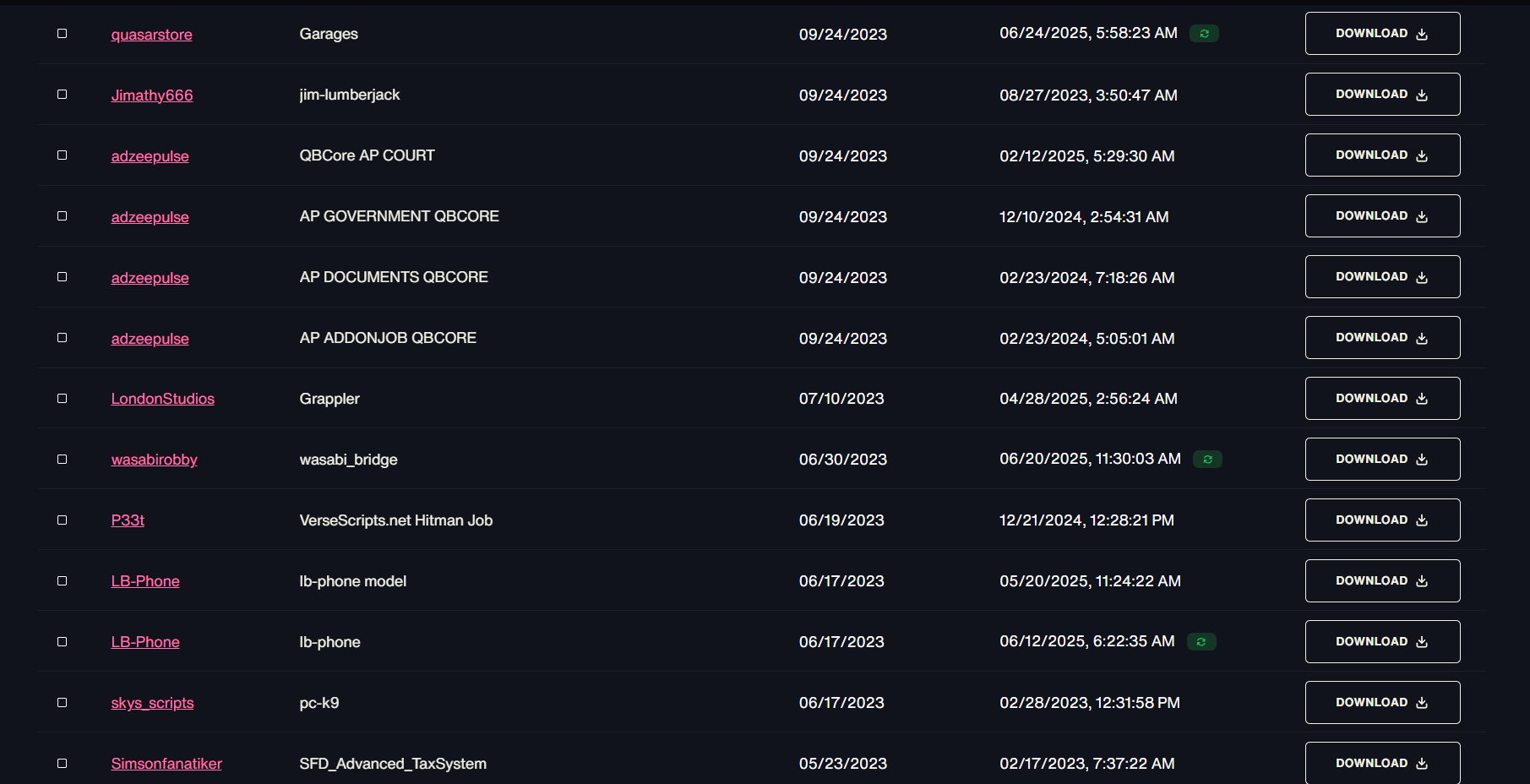Click timestamp '12/10/2024, 2:54:31 AM'
The width and height of the screenshot is (1530, 784).
[x=1084, y=217]
